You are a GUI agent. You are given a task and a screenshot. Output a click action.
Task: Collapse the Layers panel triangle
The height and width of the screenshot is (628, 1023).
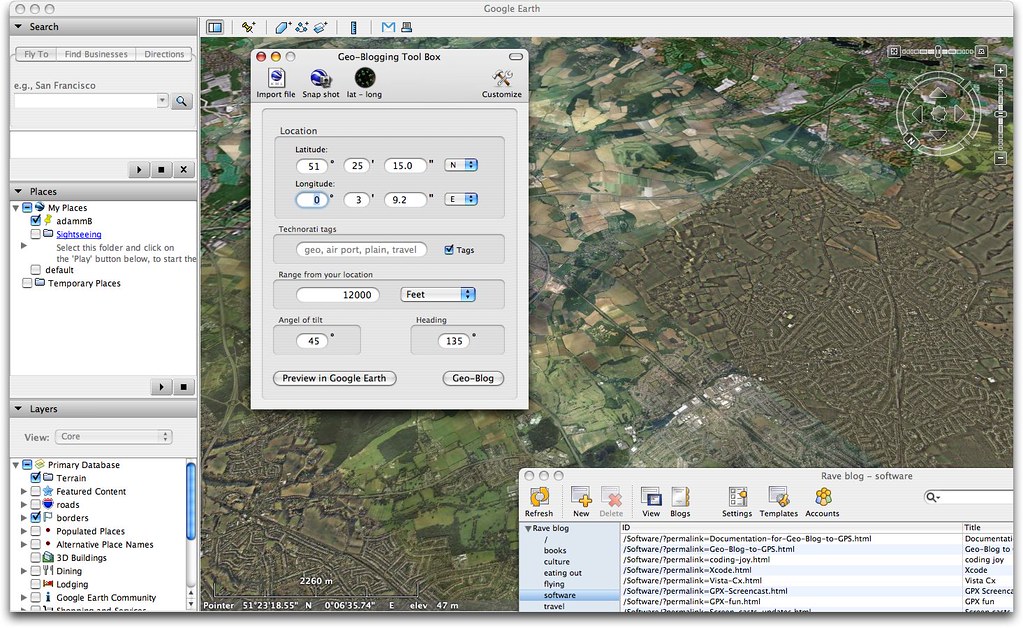(18, 409)
